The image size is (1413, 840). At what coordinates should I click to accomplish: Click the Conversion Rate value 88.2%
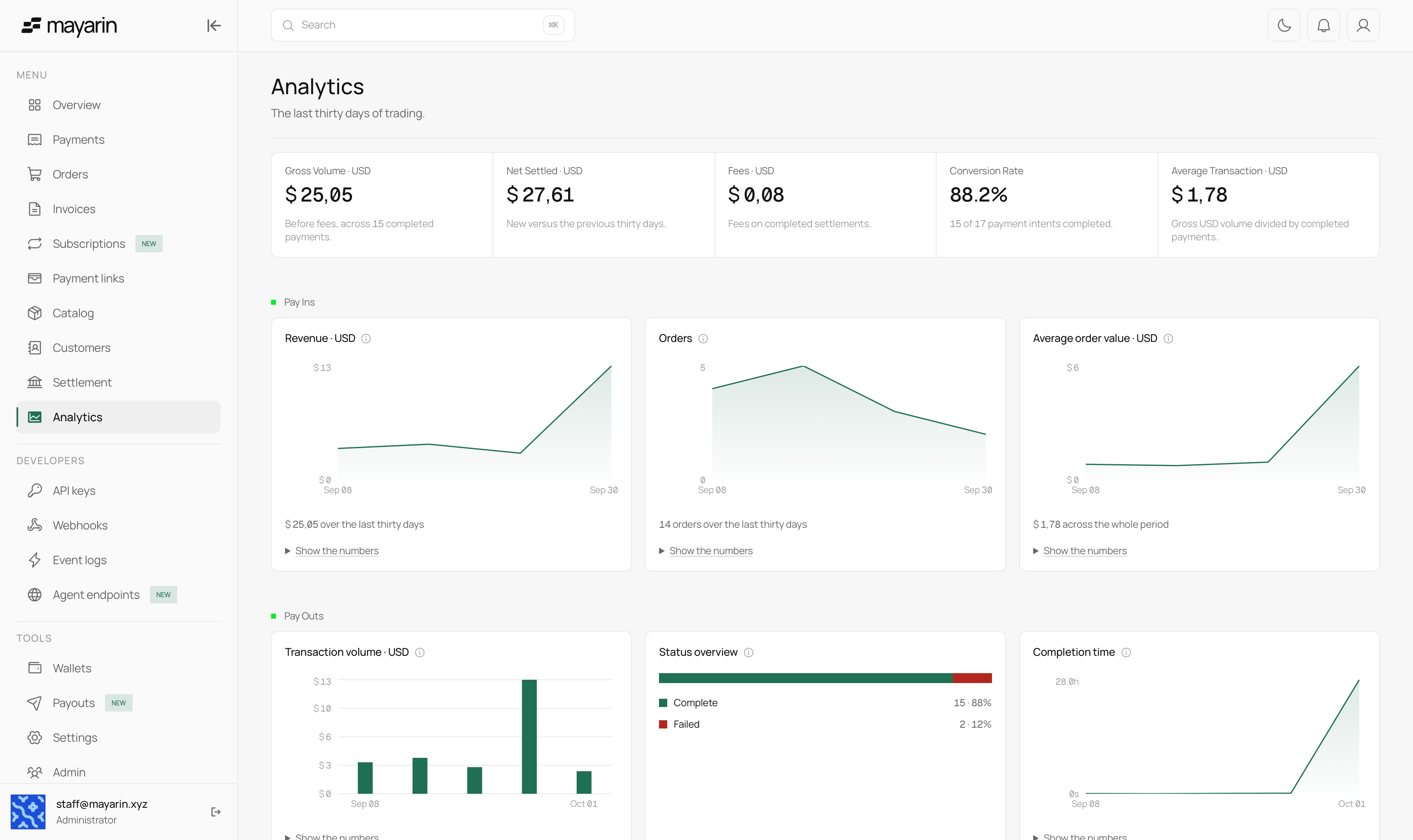click(x=978, y=195)
